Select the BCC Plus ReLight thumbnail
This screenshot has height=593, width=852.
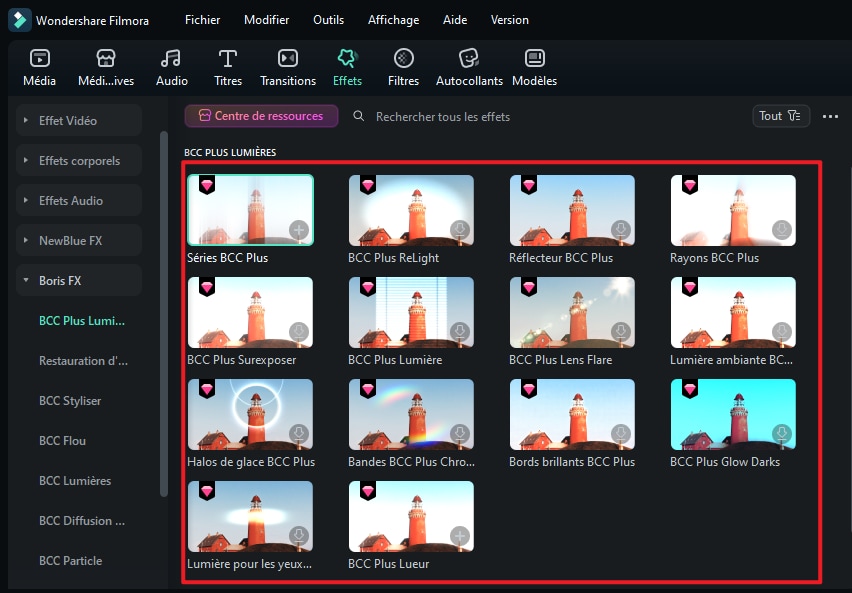[411, 210]
